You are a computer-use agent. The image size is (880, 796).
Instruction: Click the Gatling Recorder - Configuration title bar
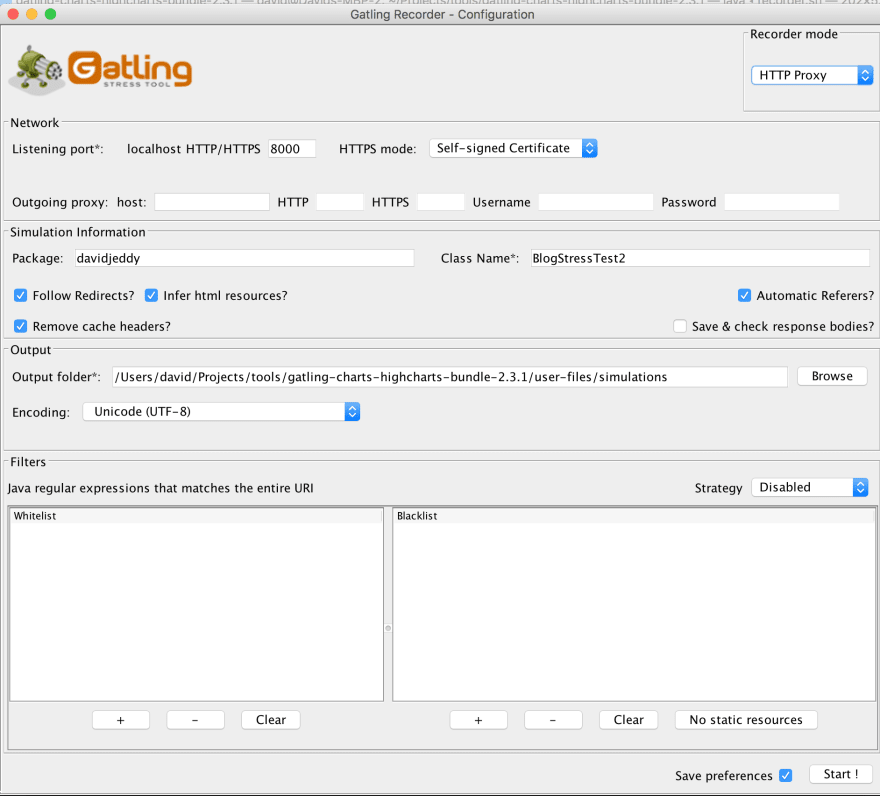pyautogui.click(x=442, y=15)
